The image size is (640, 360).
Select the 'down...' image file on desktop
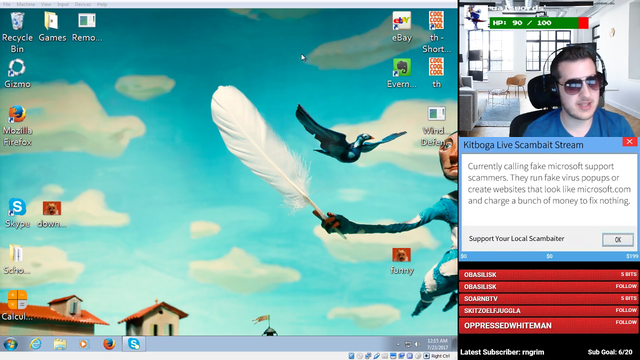pos(52,214)
